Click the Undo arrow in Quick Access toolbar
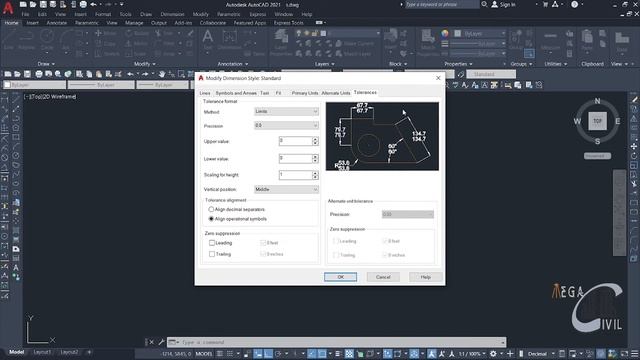640x360 pixels. [93, 4]
